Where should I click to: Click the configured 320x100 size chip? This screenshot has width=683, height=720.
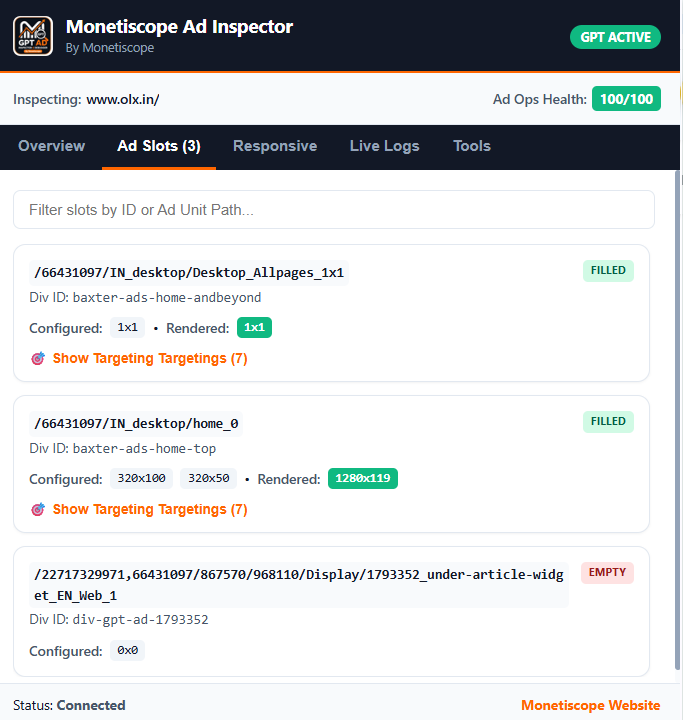[x=141, y=478]
